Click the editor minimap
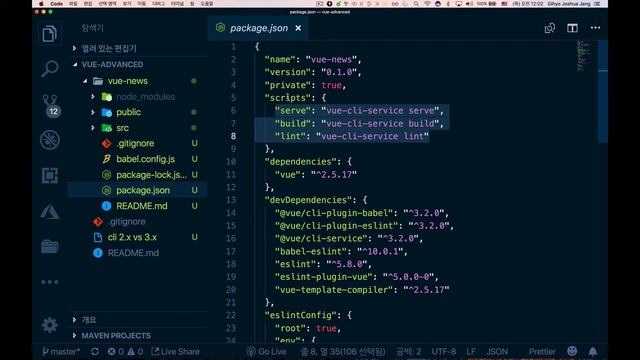The height and width of the screenshot is (360, 640). tap(584, 56)
